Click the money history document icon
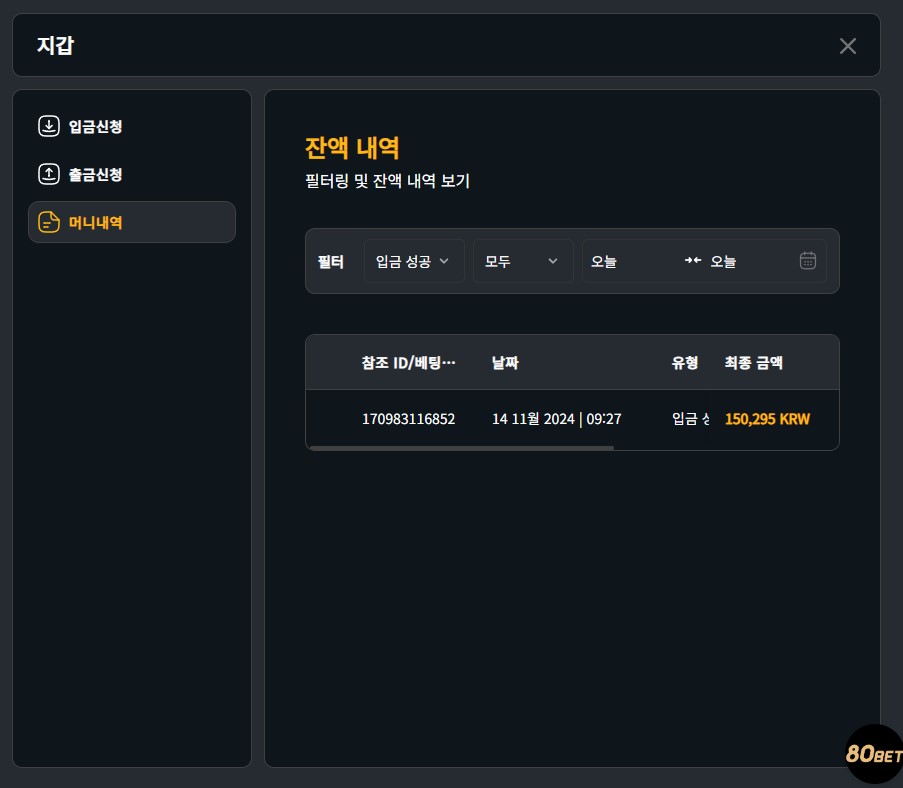 click(49, 222)
